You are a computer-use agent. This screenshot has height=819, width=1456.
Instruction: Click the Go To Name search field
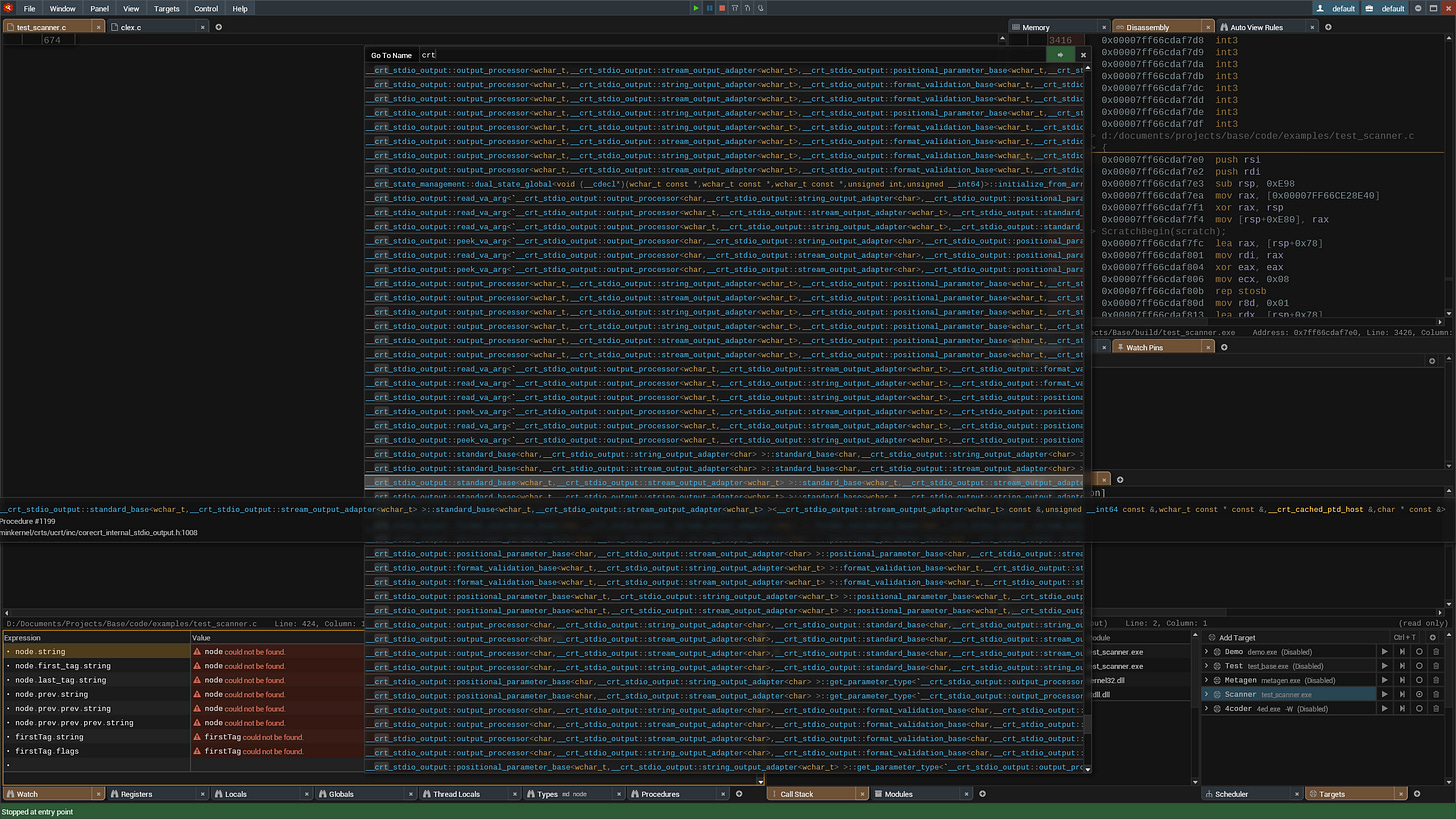tap(731, 55)
